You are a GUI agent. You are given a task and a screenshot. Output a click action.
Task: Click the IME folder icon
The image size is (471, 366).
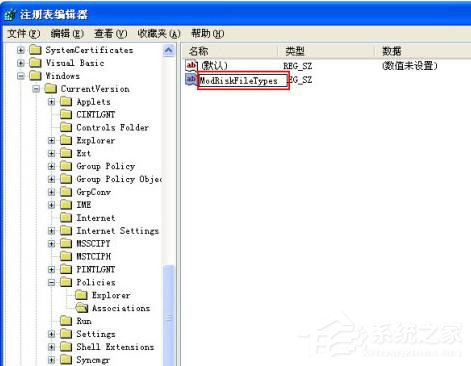click(66, 205)
